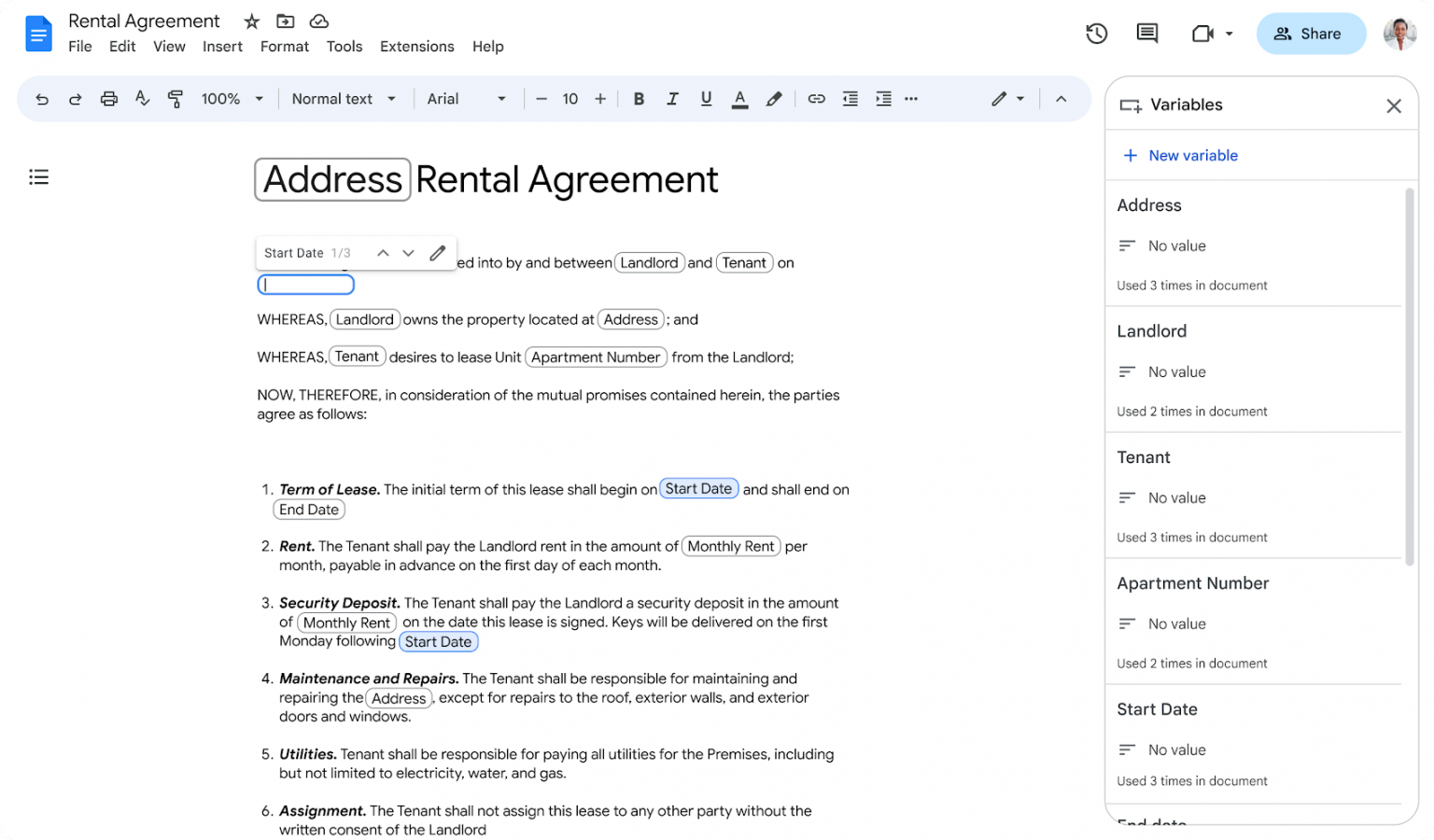Toggle italic formatting

[672, 98]
